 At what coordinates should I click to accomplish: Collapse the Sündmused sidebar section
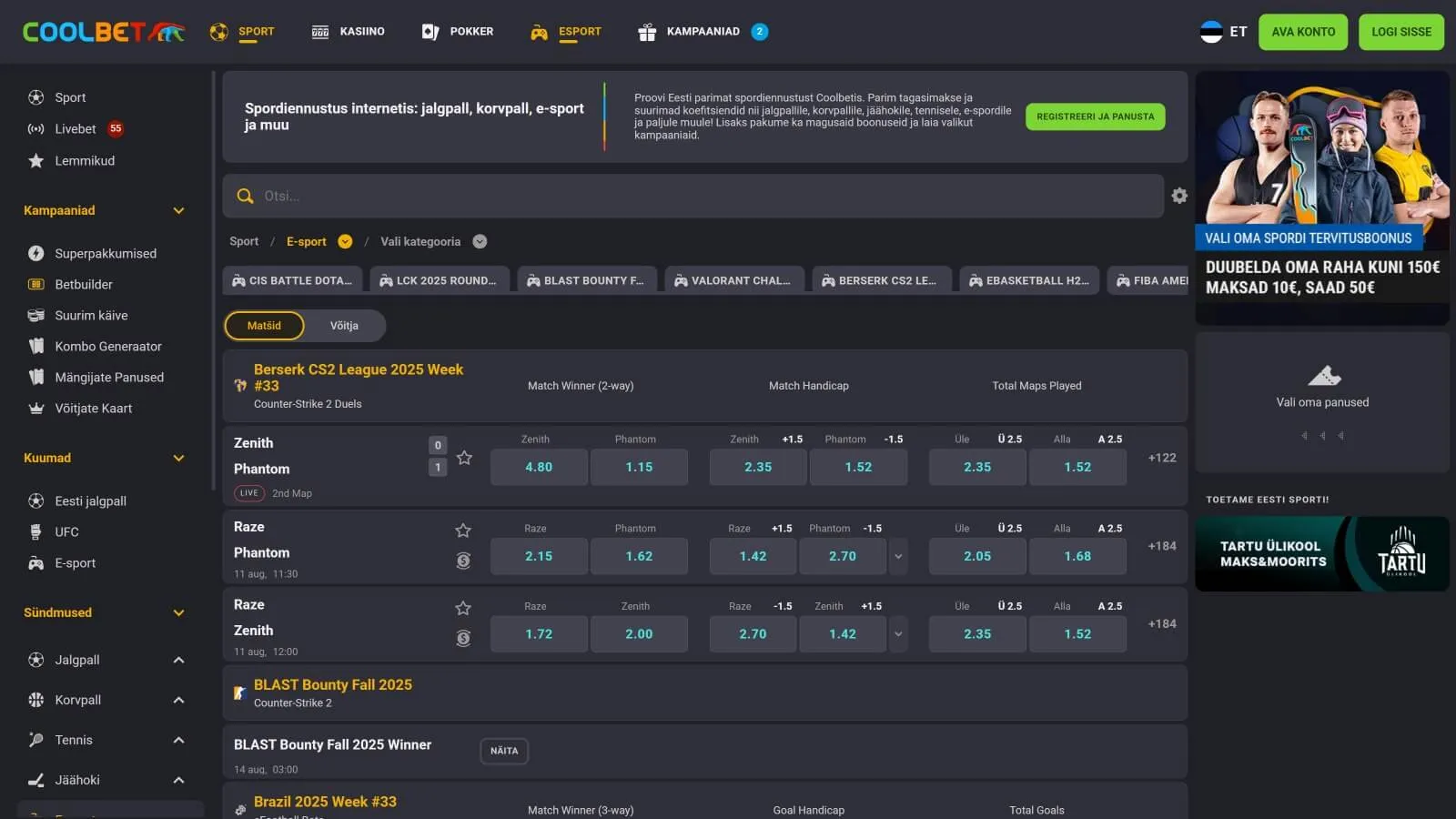[x=179, y=612]
